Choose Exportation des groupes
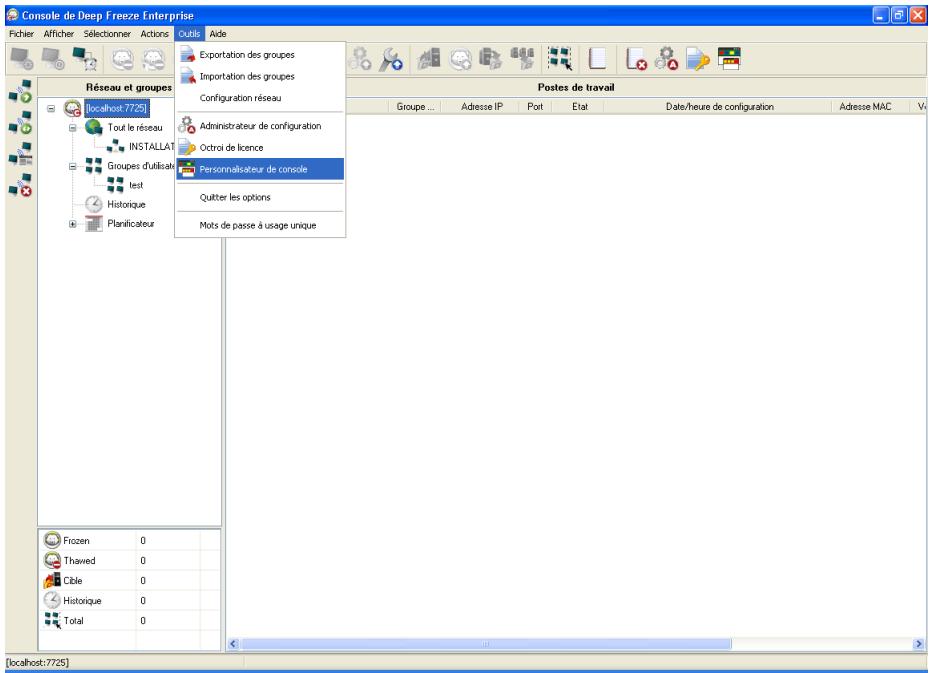 [260, 55]
